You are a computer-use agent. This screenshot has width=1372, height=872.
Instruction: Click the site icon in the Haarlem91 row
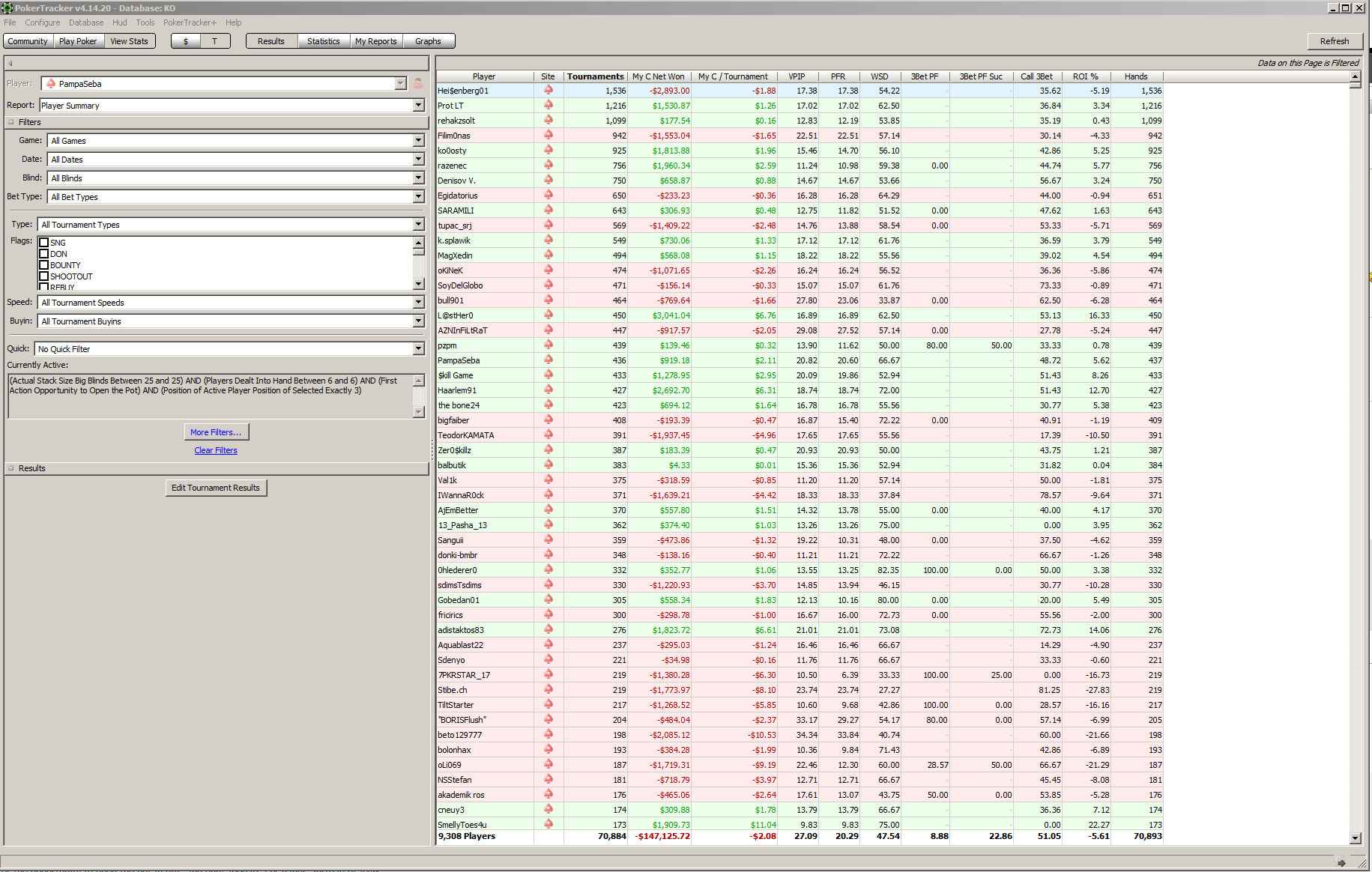pos(549,390)
